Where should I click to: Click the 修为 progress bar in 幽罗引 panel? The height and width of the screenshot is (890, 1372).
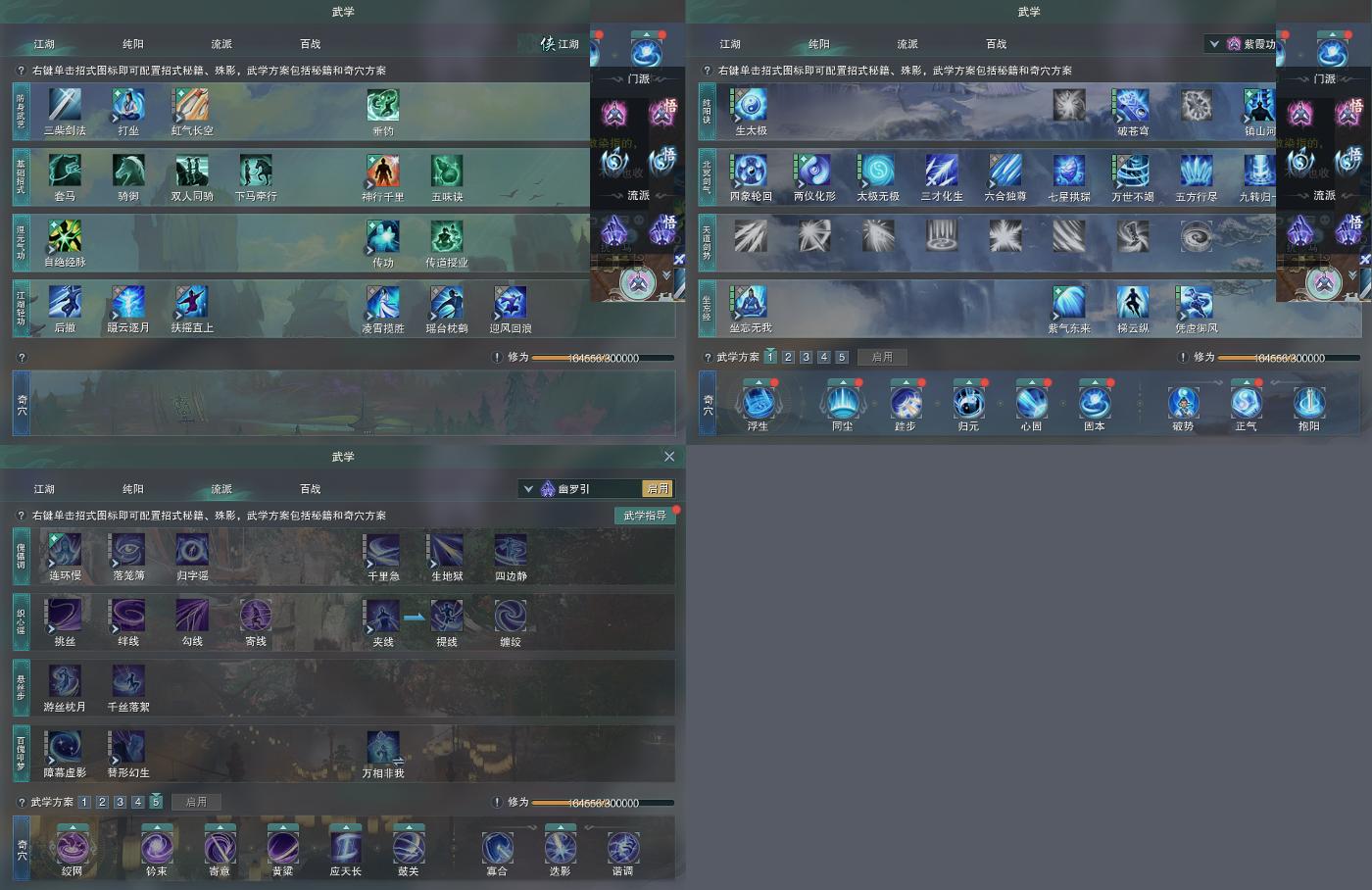tap(603, 803)
